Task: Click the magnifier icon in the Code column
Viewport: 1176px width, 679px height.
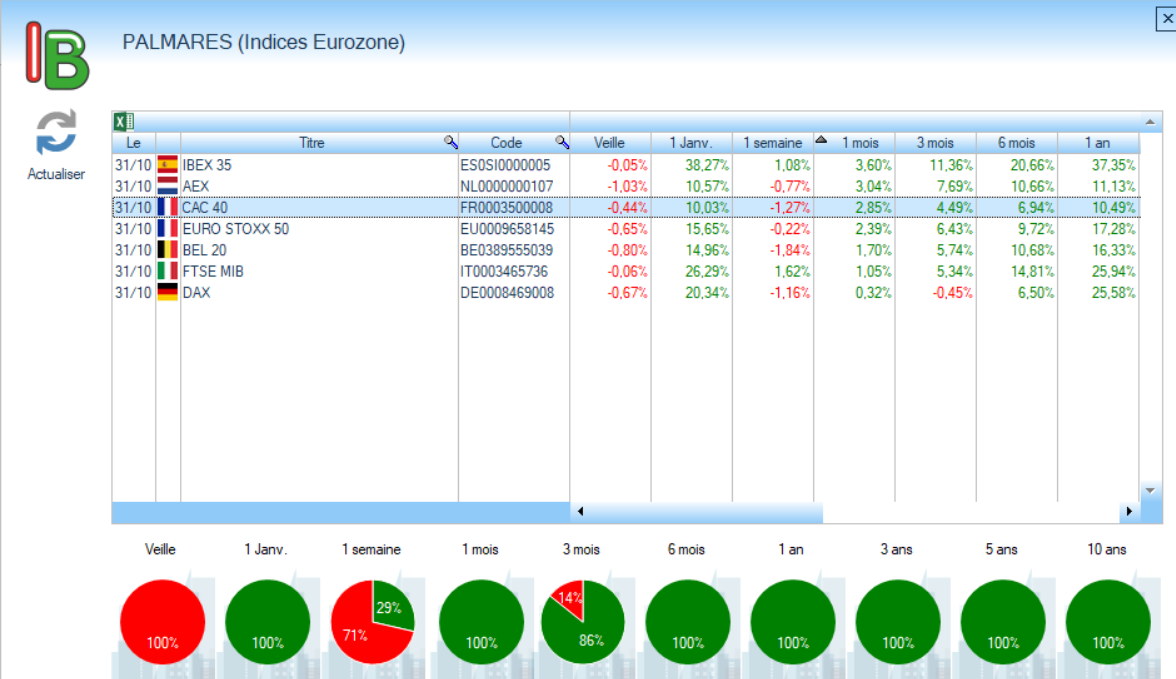Action: pyautogui.click(x=562, y=143)
